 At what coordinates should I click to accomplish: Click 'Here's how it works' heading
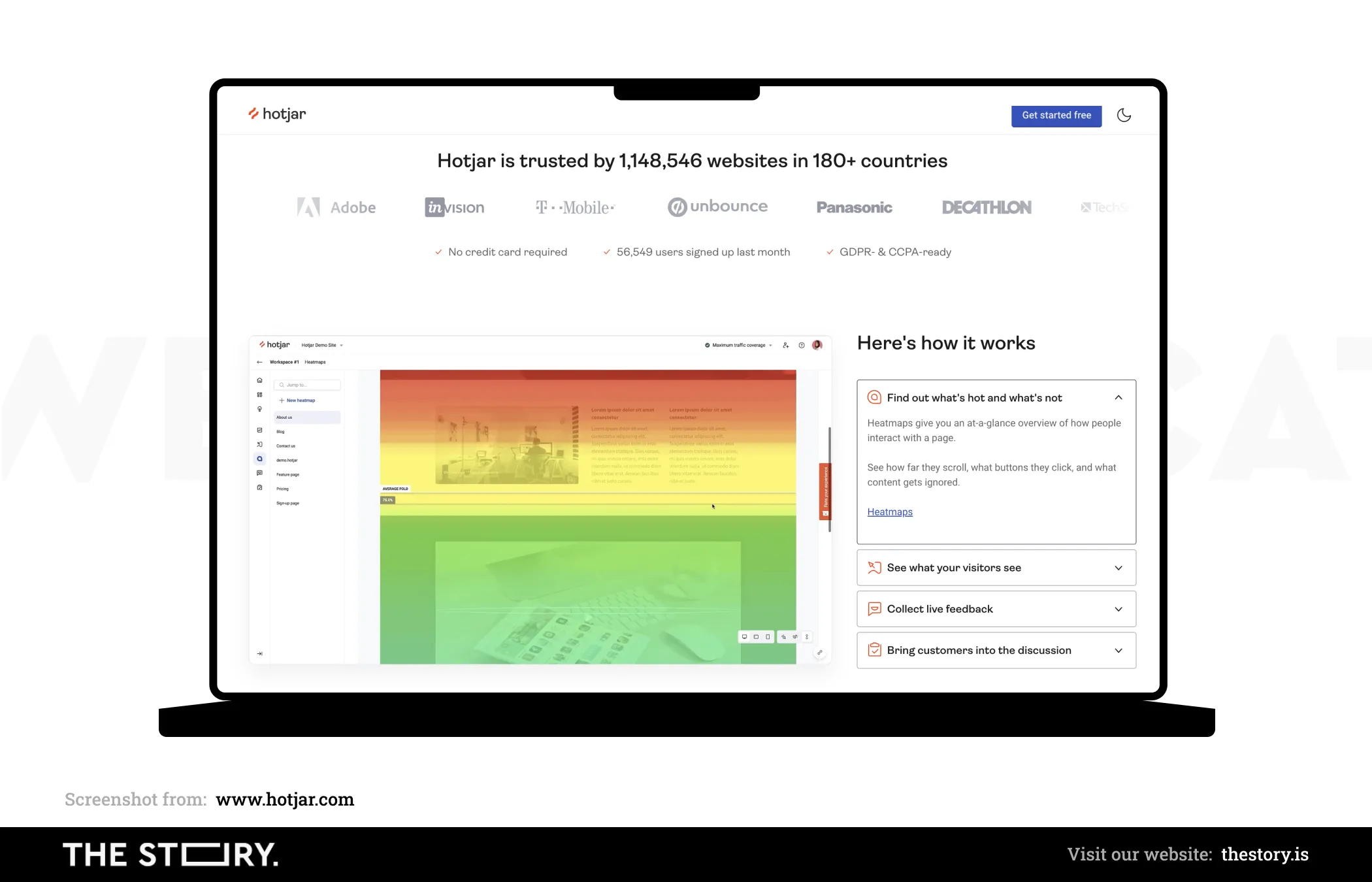[946, 343]
